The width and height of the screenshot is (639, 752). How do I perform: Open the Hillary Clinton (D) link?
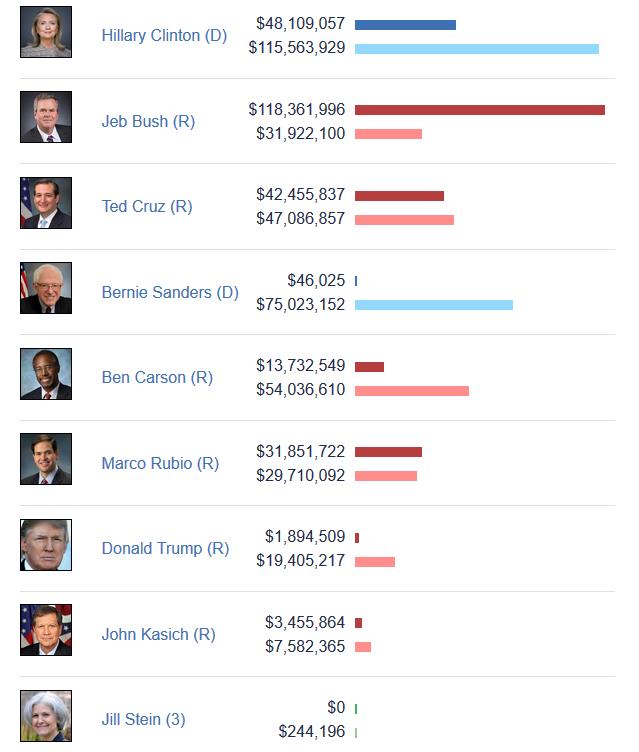pos(164,36)
